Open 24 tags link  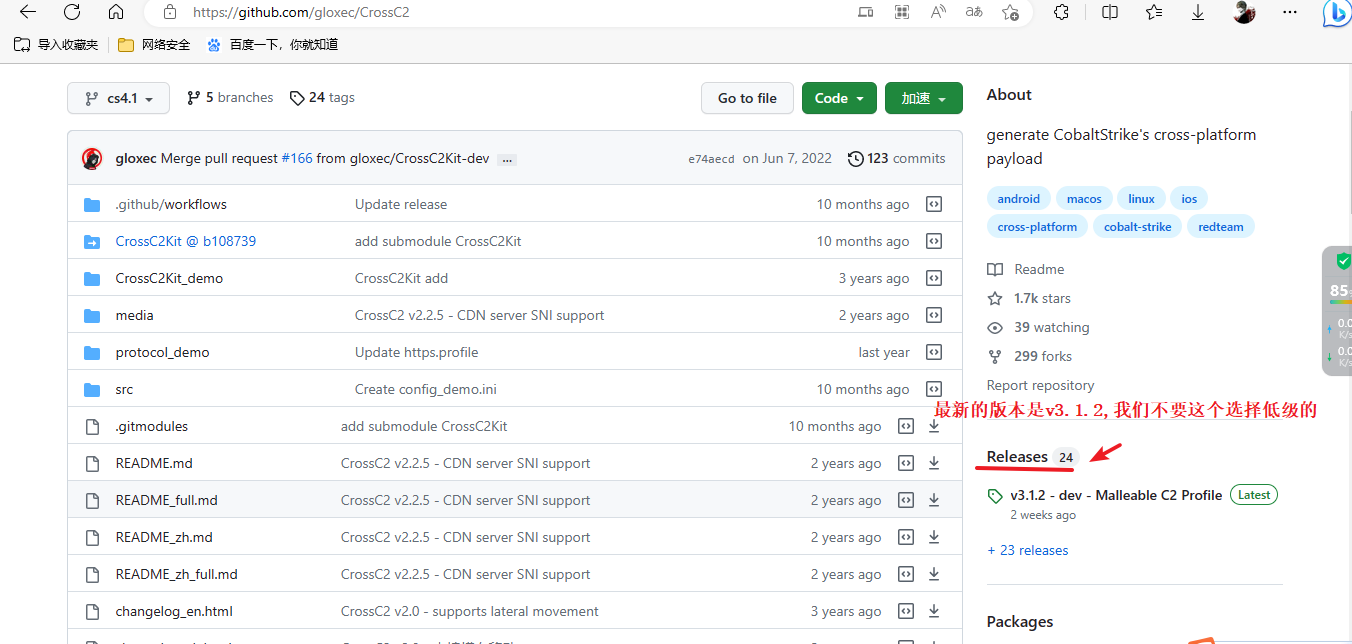tap(322, 98)
